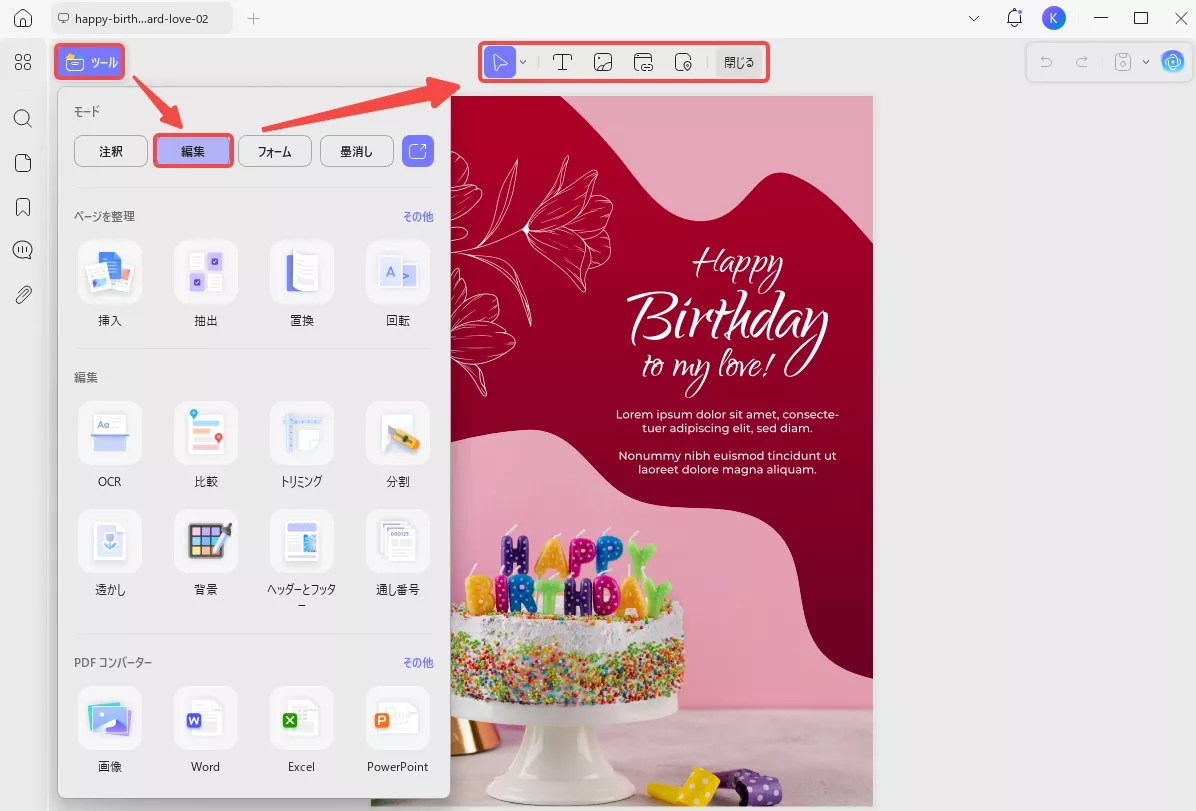
Task: Expand the selection tool dropdown arrow
Action: tap(523, 62)
